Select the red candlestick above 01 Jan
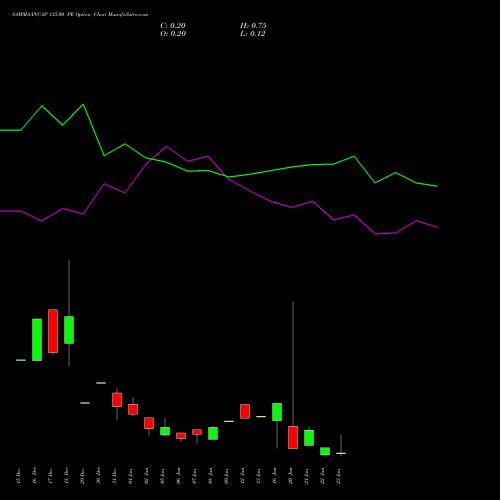This screenshot has height=500, width=500. [x=133, y=409]
